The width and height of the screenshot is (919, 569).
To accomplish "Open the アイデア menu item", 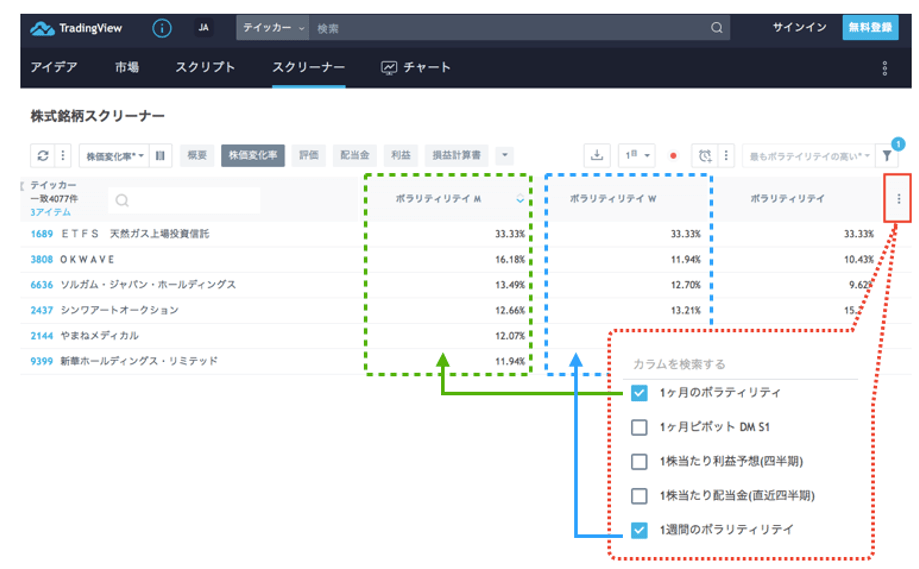I will point(56,68).
